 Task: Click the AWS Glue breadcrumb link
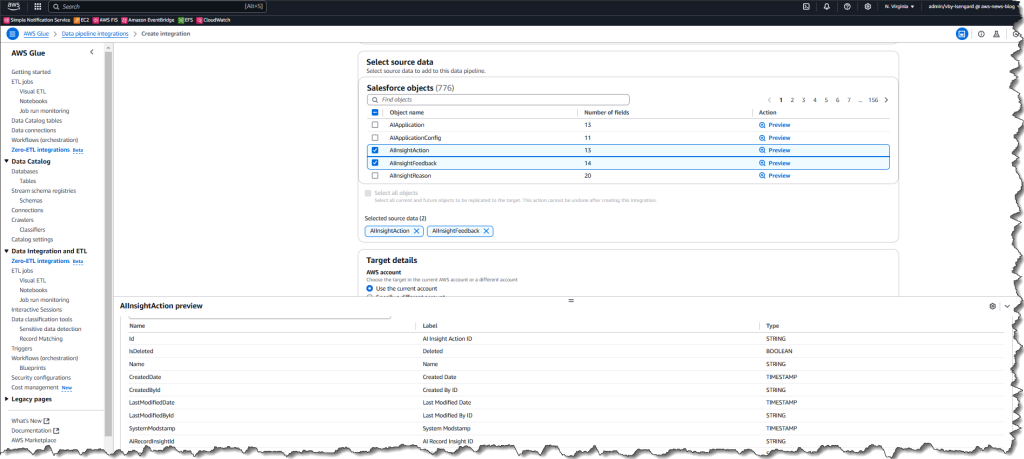coord(37,33)
